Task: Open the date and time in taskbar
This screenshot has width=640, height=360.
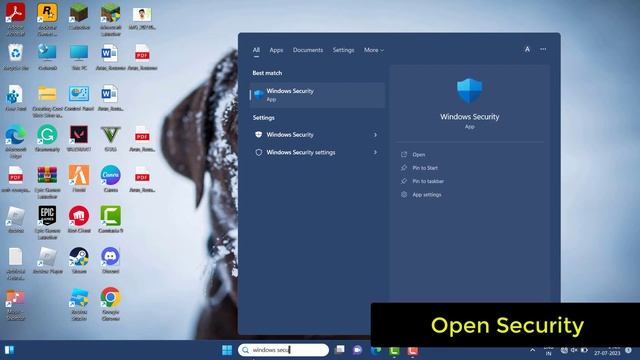Action: (607, 350)
